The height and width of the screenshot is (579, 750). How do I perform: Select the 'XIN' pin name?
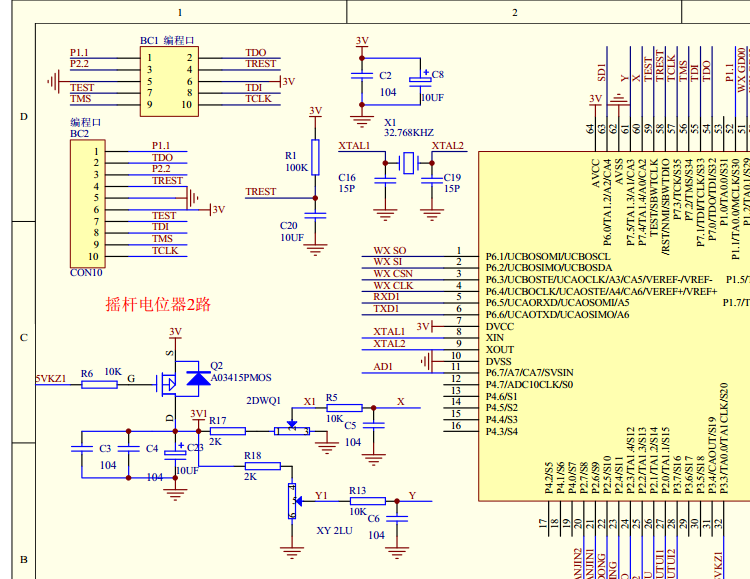pyautogui.click(x=495, y=337)
